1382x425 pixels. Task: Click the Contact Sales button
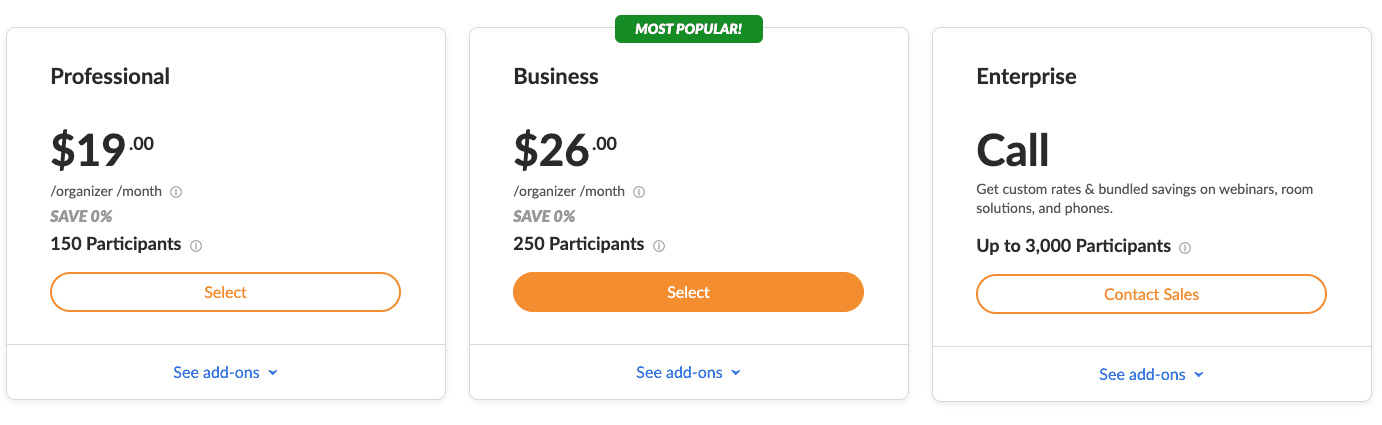[1151, 294]
